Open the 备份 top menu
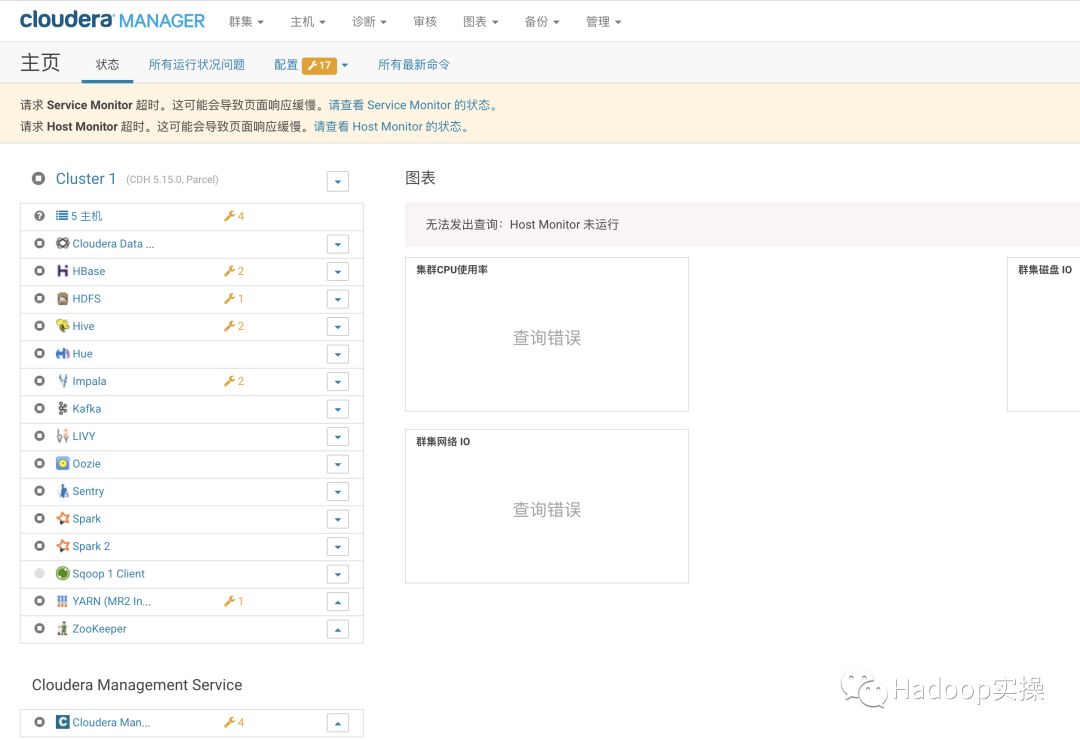Image resolution: width=1080 pixels, height=740 pixels. click(x=542, y=21)
